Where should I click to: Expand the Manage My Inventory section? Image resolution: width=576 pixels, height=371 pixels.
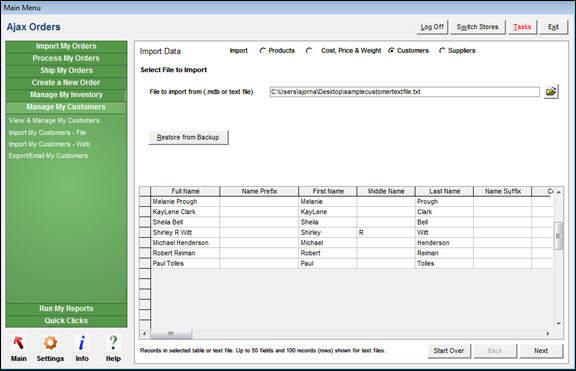(x=66, y=95)
